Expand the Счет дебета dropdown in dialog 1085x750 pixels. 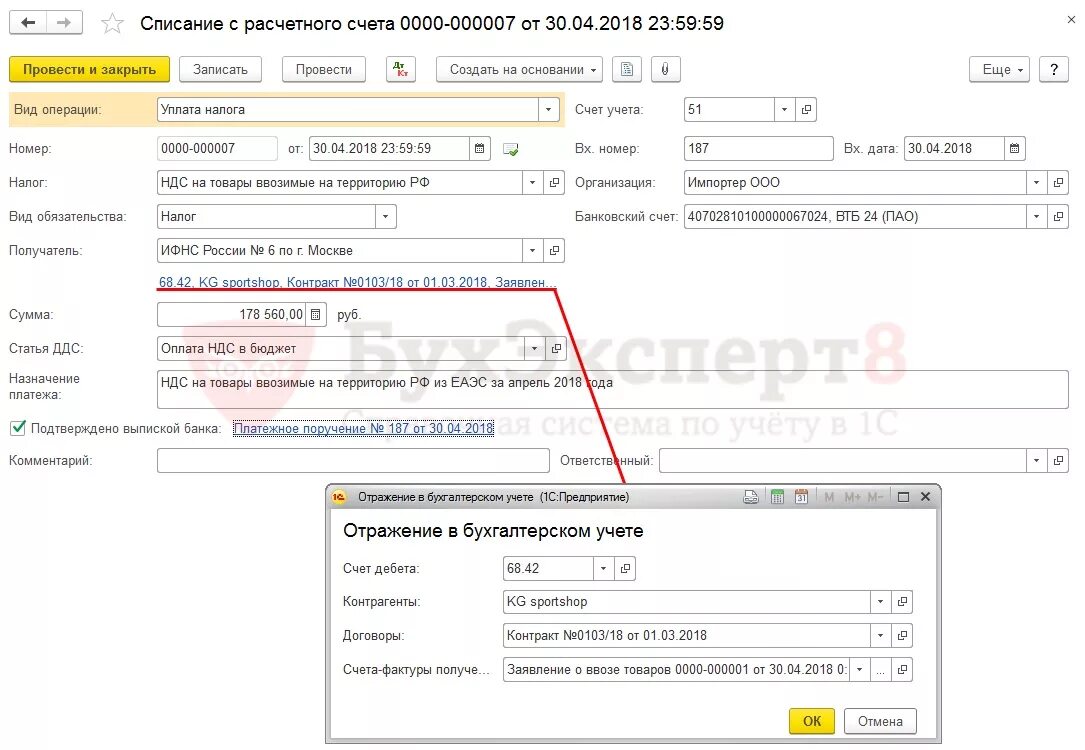pos(604,568)
